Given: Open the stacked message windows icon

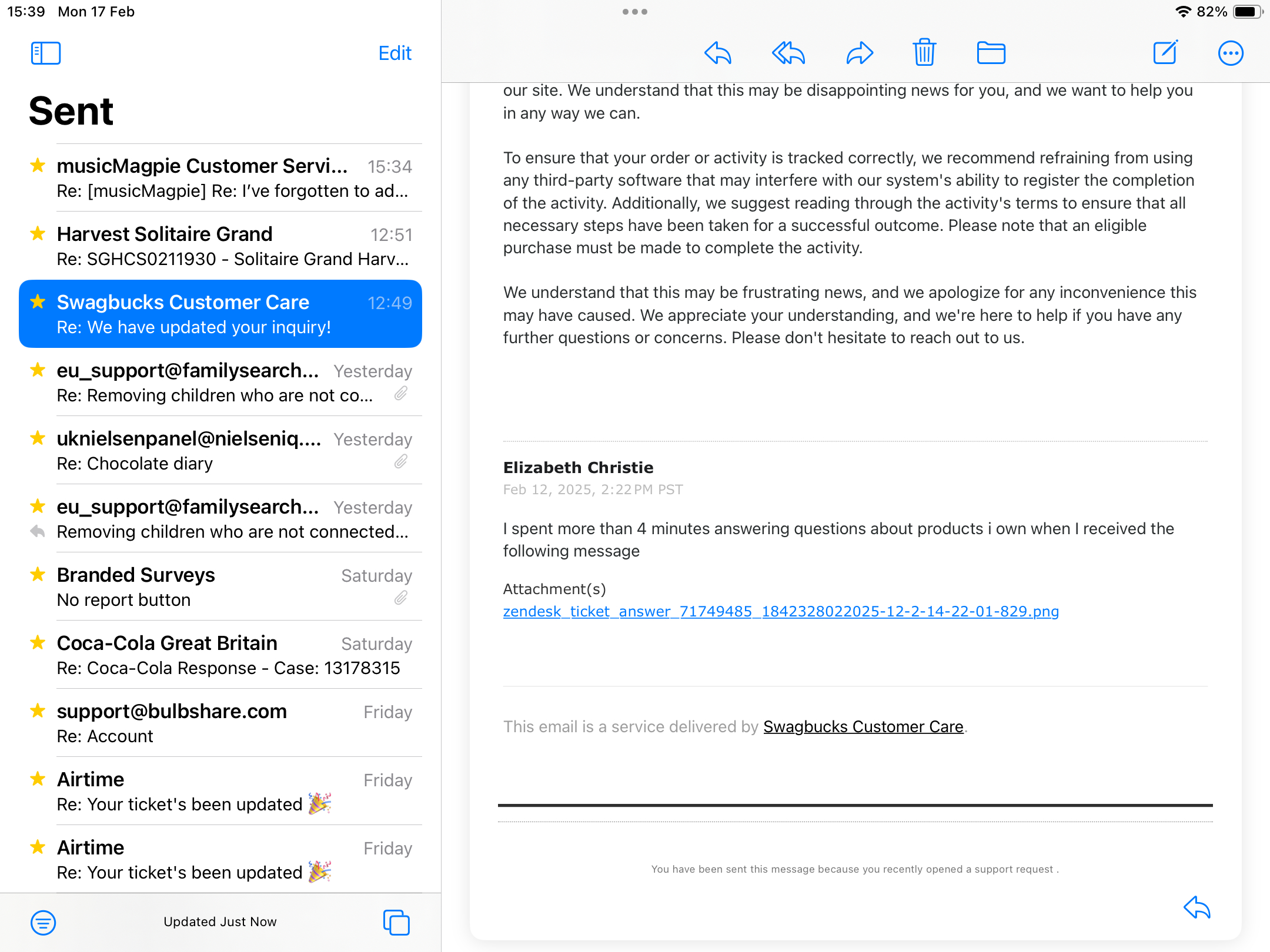Looking at the screenshot, I should pyautogui.click(x=396, y=922).
